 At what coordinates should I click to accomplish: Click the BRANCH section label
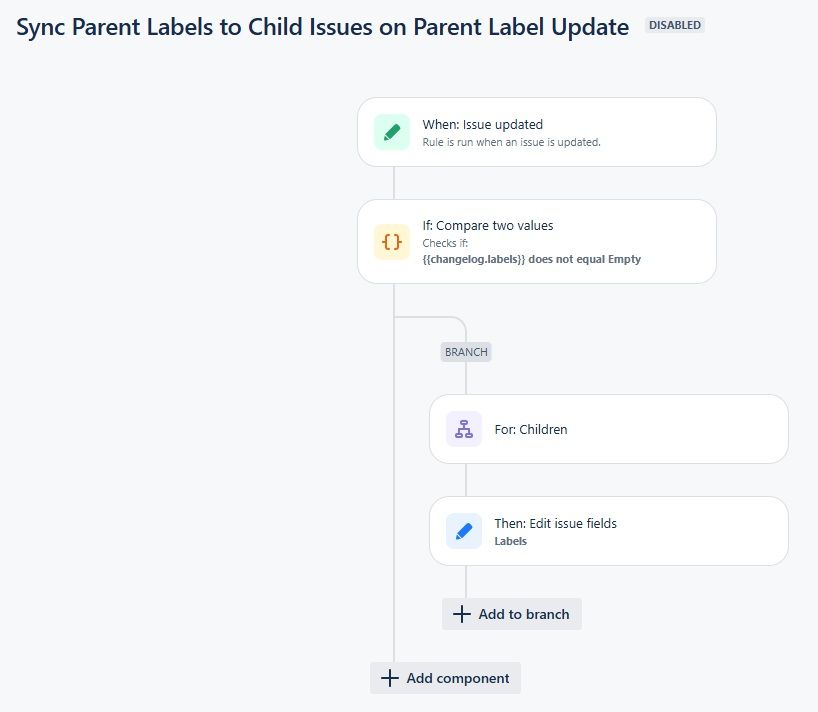(x=465, y=351)
